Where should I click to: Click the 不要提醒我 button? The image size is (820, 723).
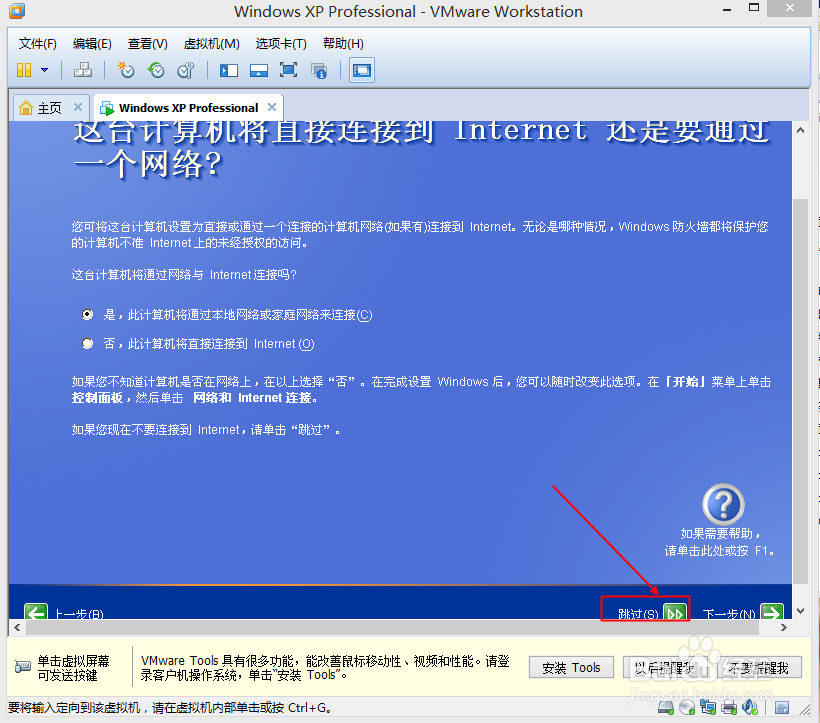coord(759,668)
